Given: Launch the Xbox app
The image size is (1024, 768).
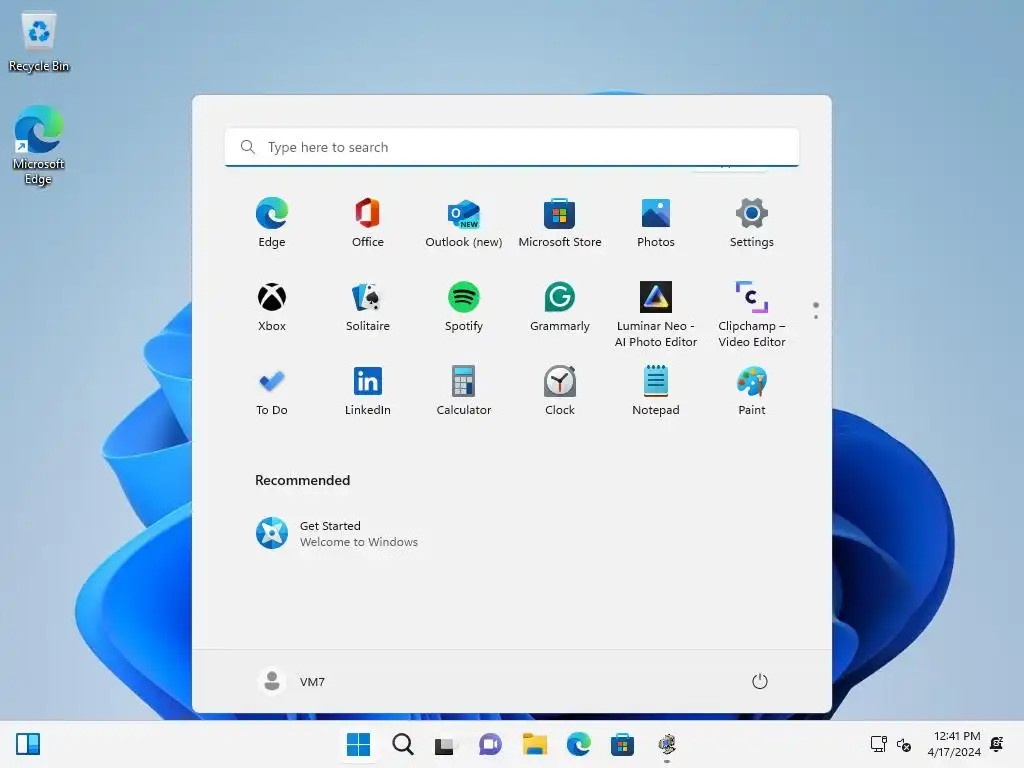Looking at the screenshot, I should [272, 306].
